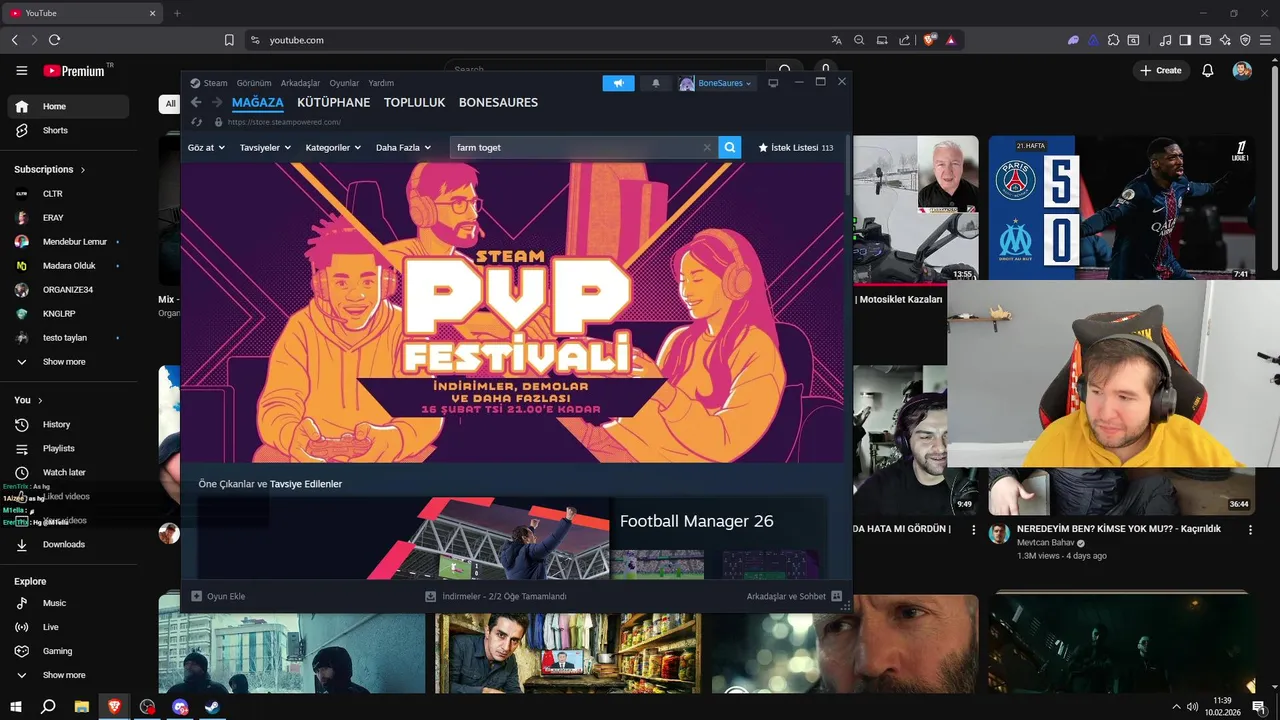Open Steam announcements megaphone button
The width and height of the screenshot is (1280, 720).
[618, 83]
